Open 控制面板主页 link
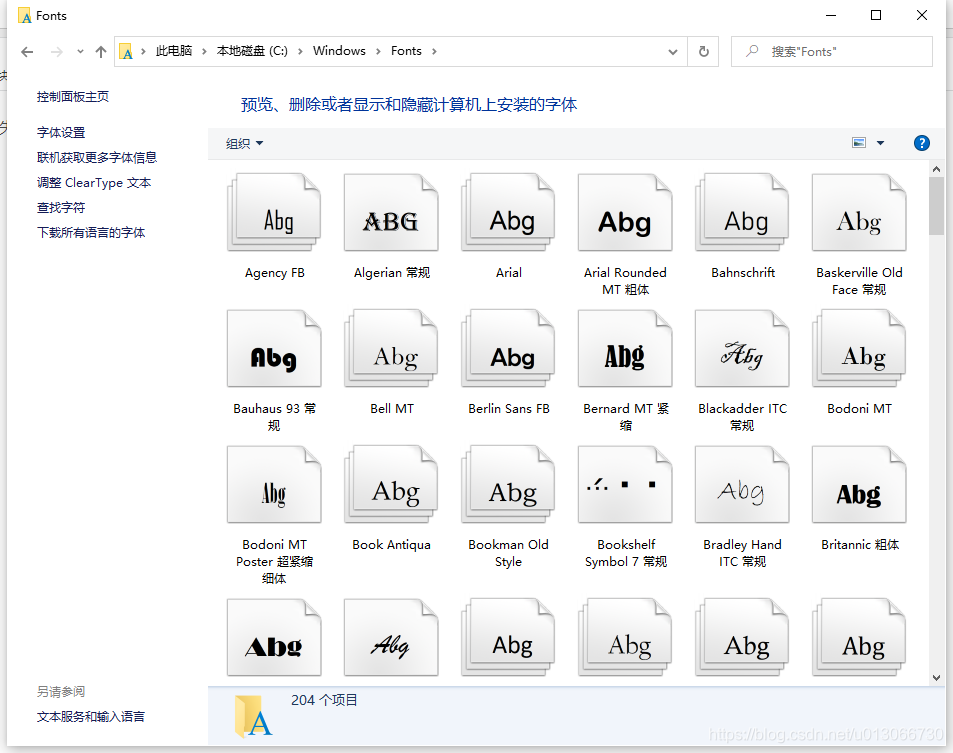953x753 pixels. click(x=73, y=97)
